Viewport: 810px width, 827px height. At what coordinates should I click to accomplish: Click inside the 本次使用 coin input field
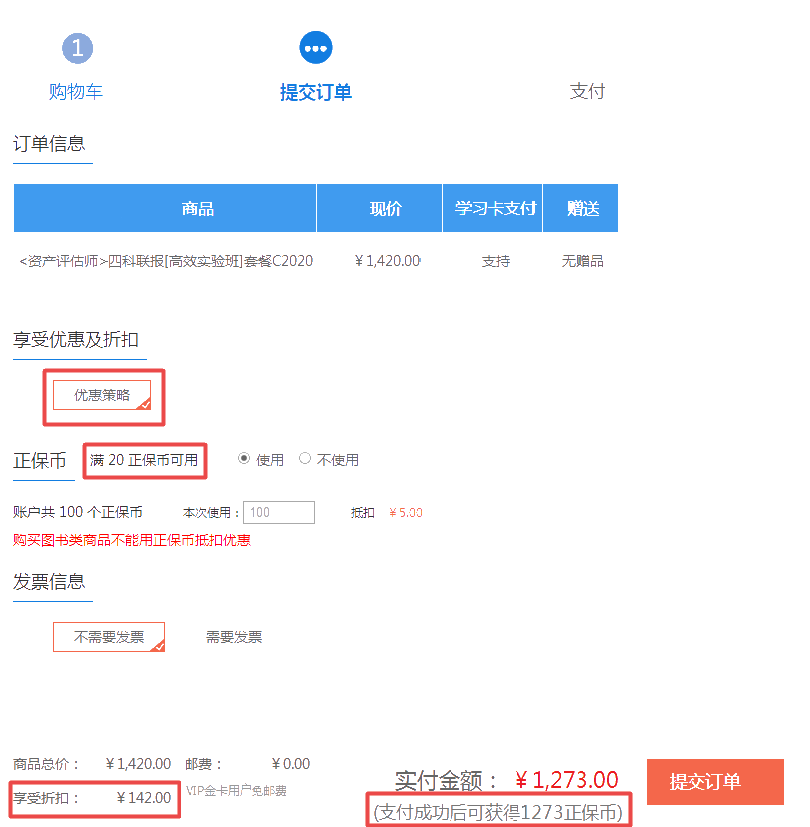tap(278, 511)
